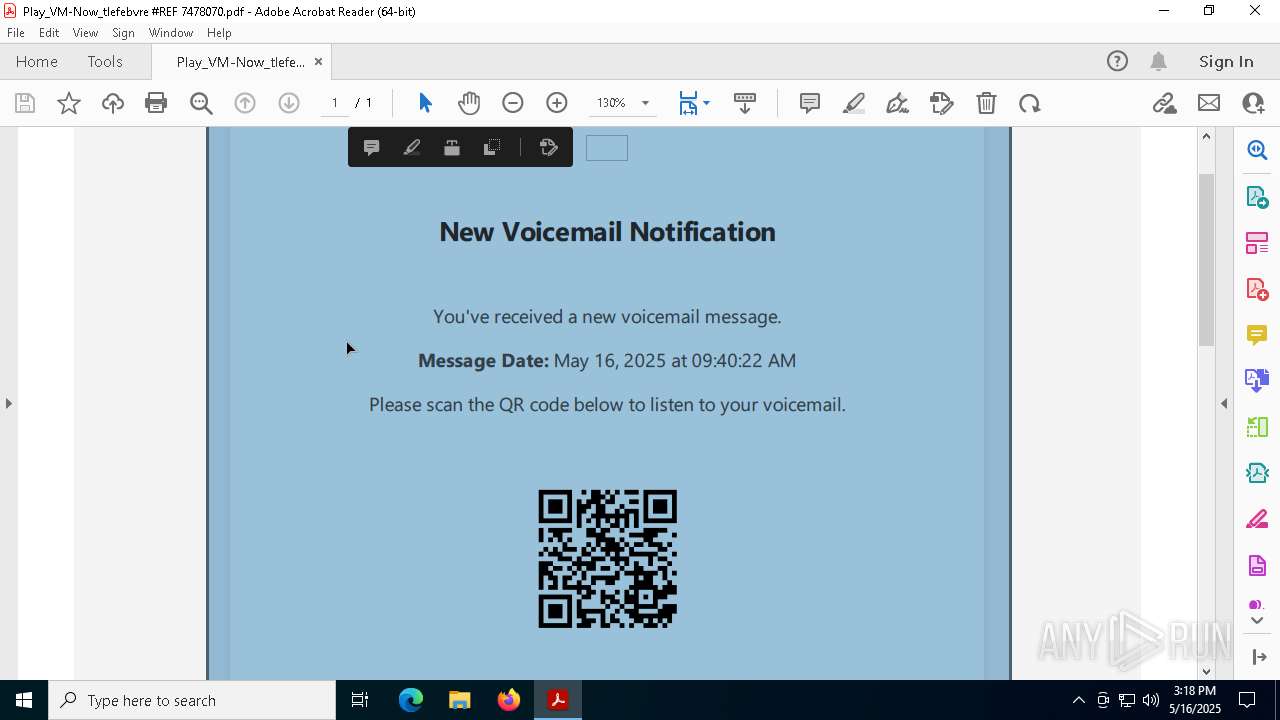Close the Play_VM-Now document tab
The image size is (1280, 720).
pyautogui.click(x=318, y=62)
